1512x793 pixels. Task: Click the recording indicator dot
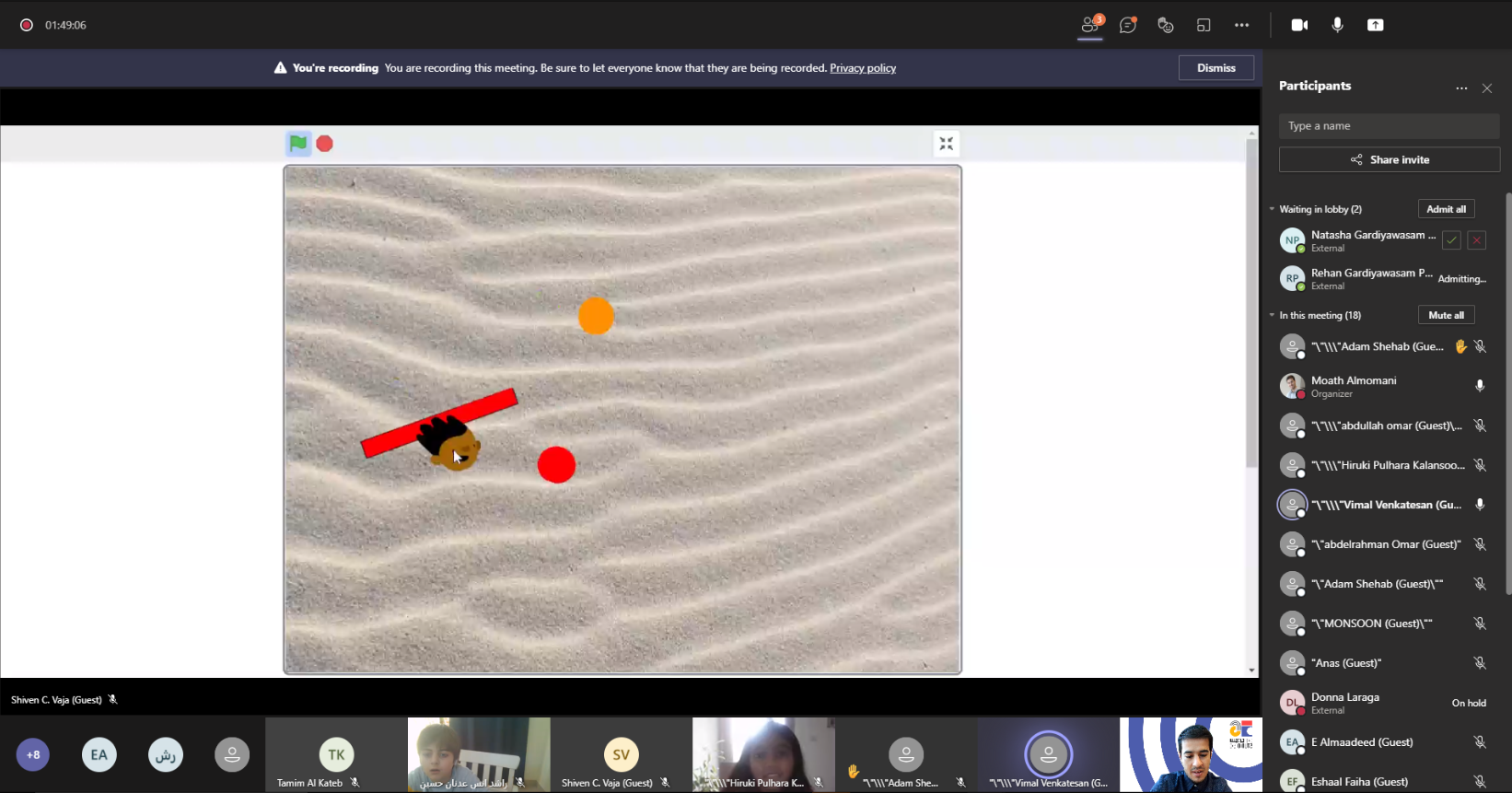(x=27, y=25)
